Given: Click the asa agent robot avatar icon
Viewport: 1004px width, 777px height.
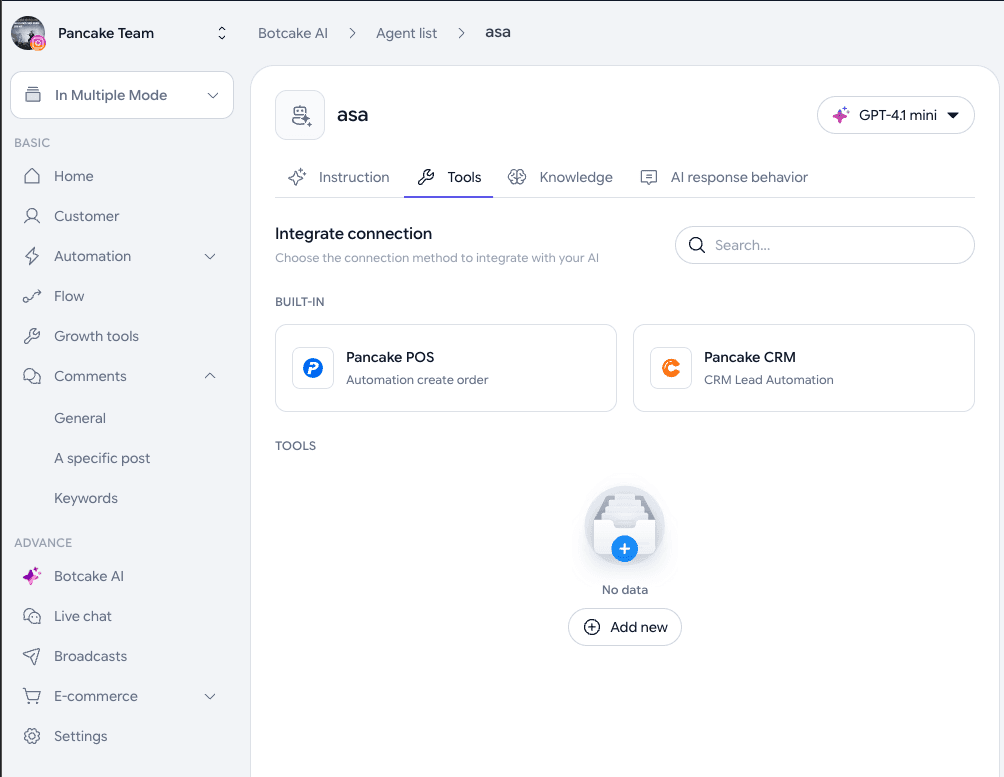Looking at the screenshot, I should click(x=300, y=115).
